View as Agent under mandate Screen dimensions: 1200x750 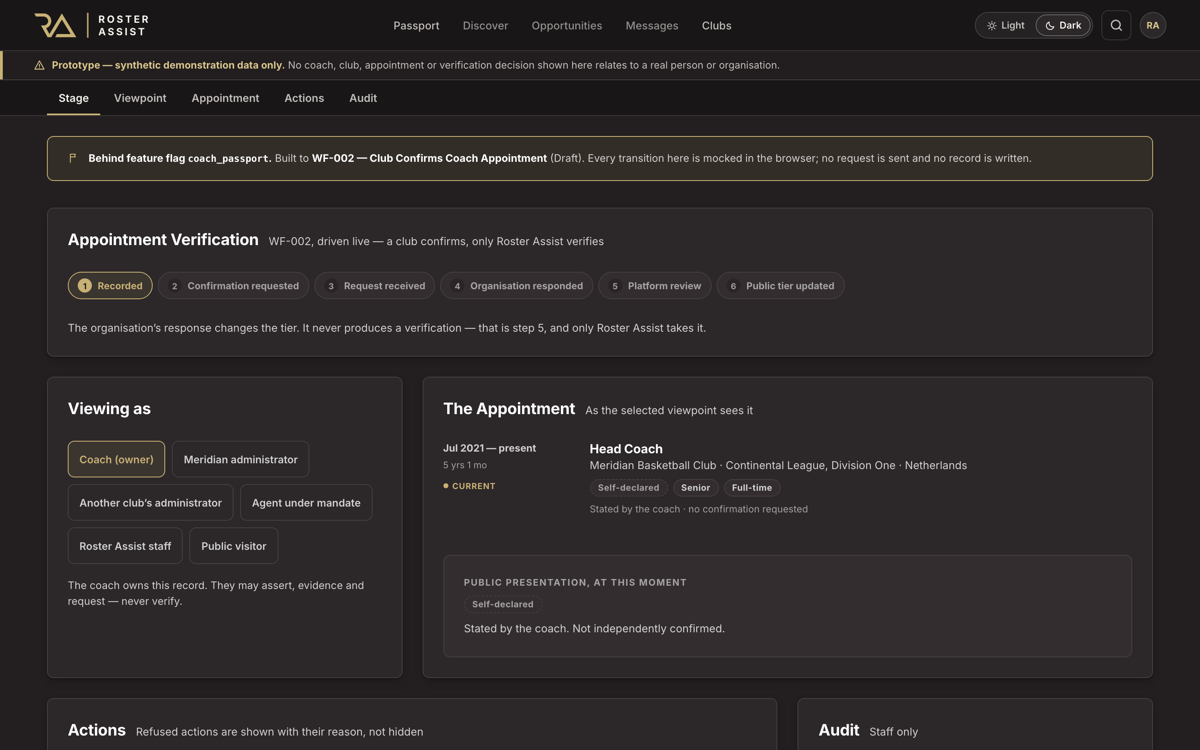pos(306,503)
